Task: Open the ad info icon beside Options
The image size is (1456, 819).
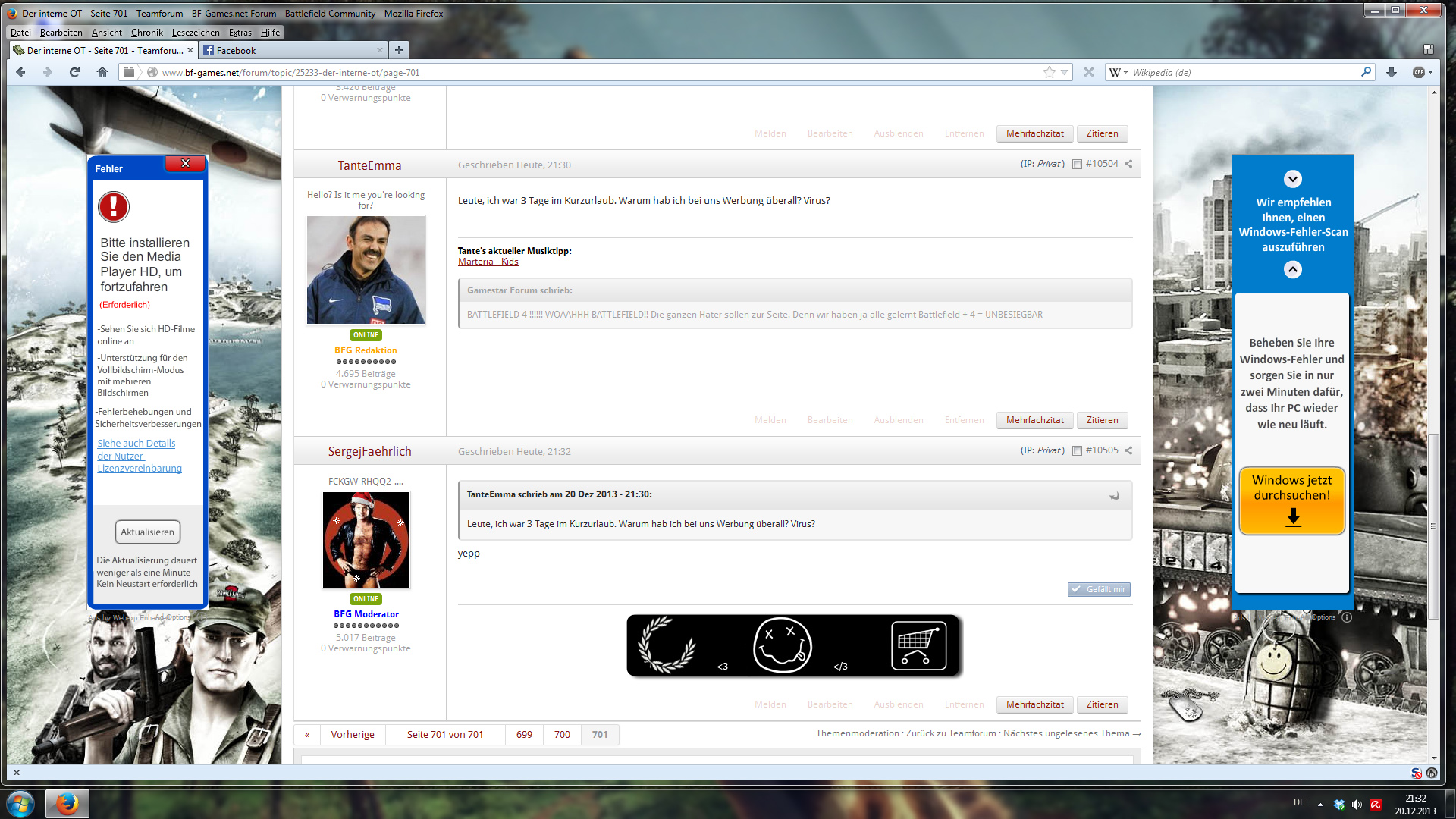Action: point(1347,617)
